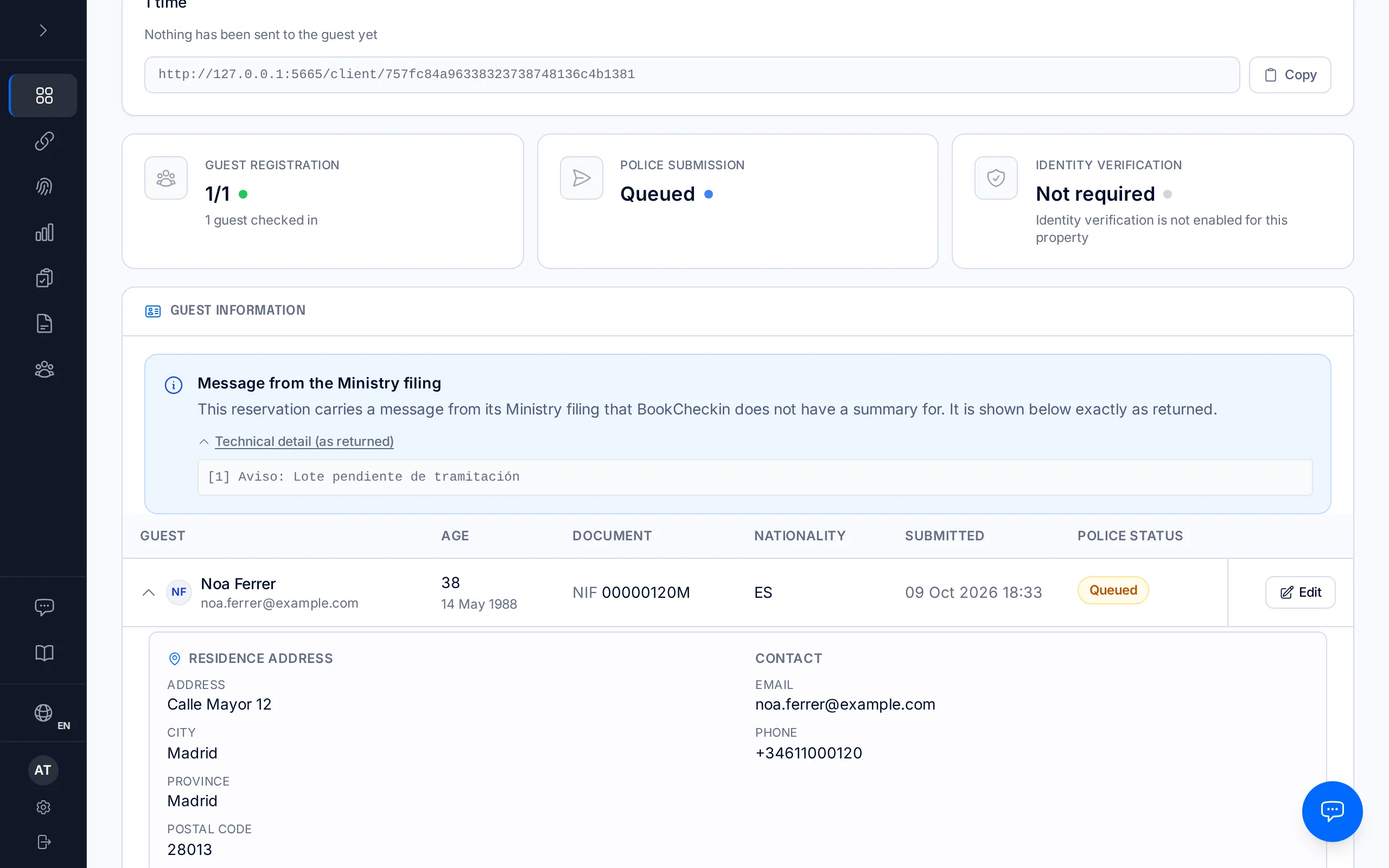Open the guests group icon in sidebar
Viewport: 1389px width, 868px height.
coord(43,369)
